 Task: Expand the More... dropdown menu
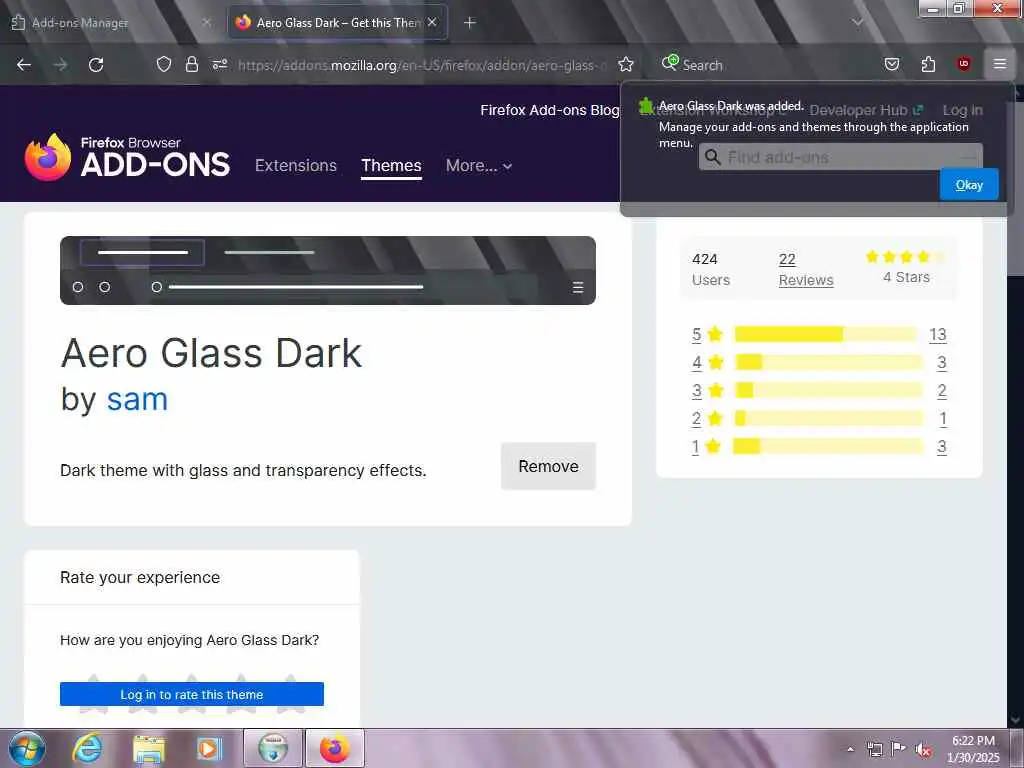pyautogui.click(x=479, y=165)
